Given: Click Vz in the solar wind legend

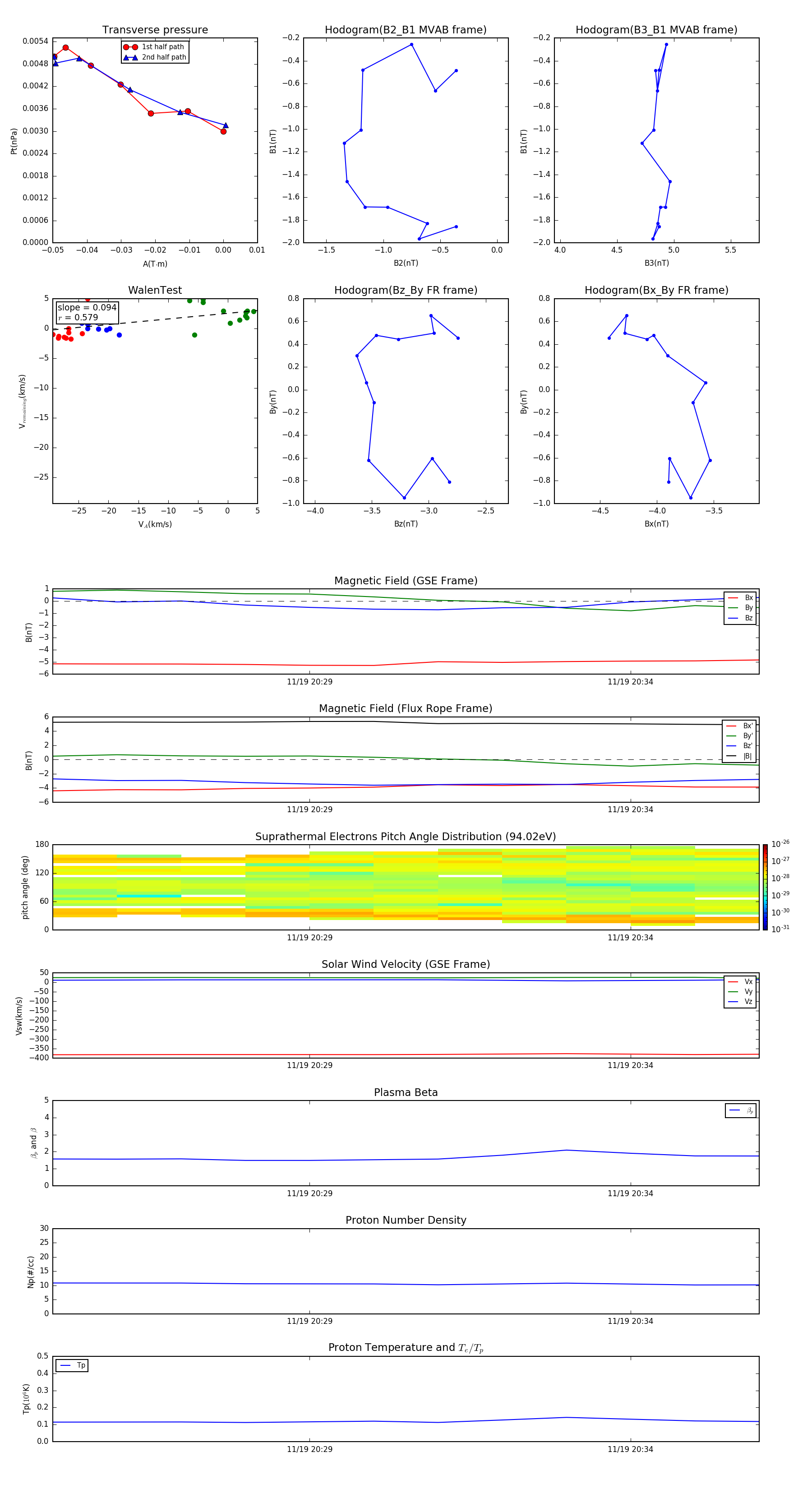Looking at the screenshot, I should (740, 1002).
